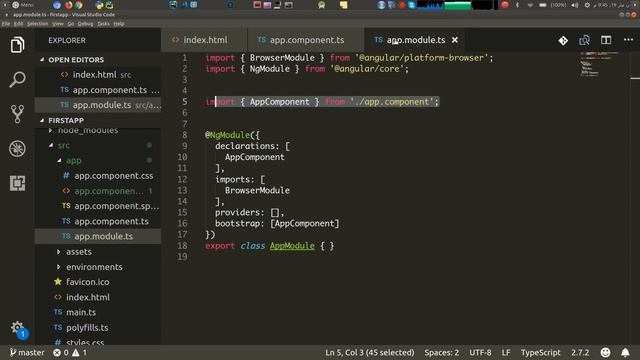
Task: Open the Source Control view icon
Action: [x=17, y=114]
